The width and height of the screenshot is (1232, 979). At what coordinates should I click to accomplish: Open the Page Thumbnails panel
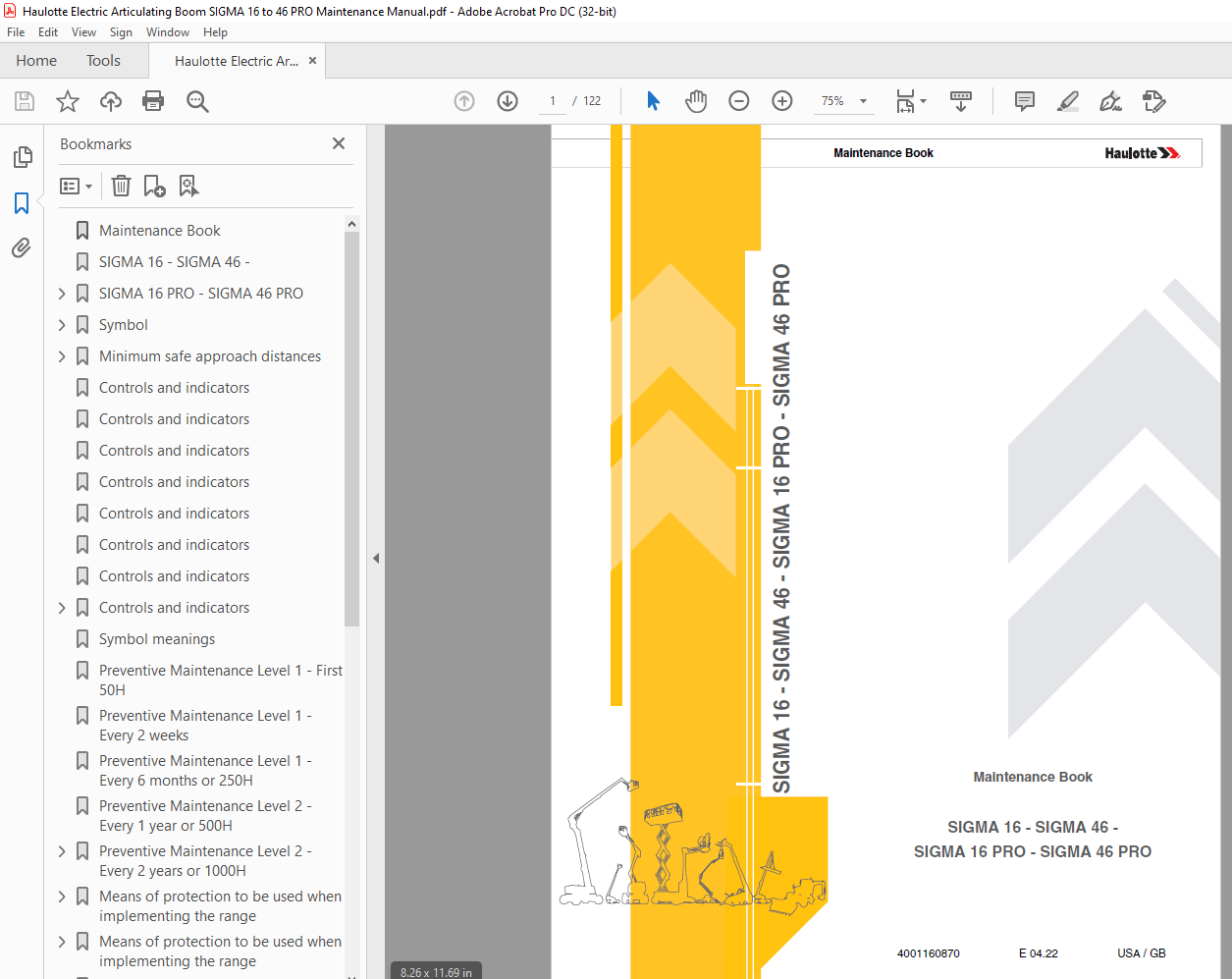22,157
